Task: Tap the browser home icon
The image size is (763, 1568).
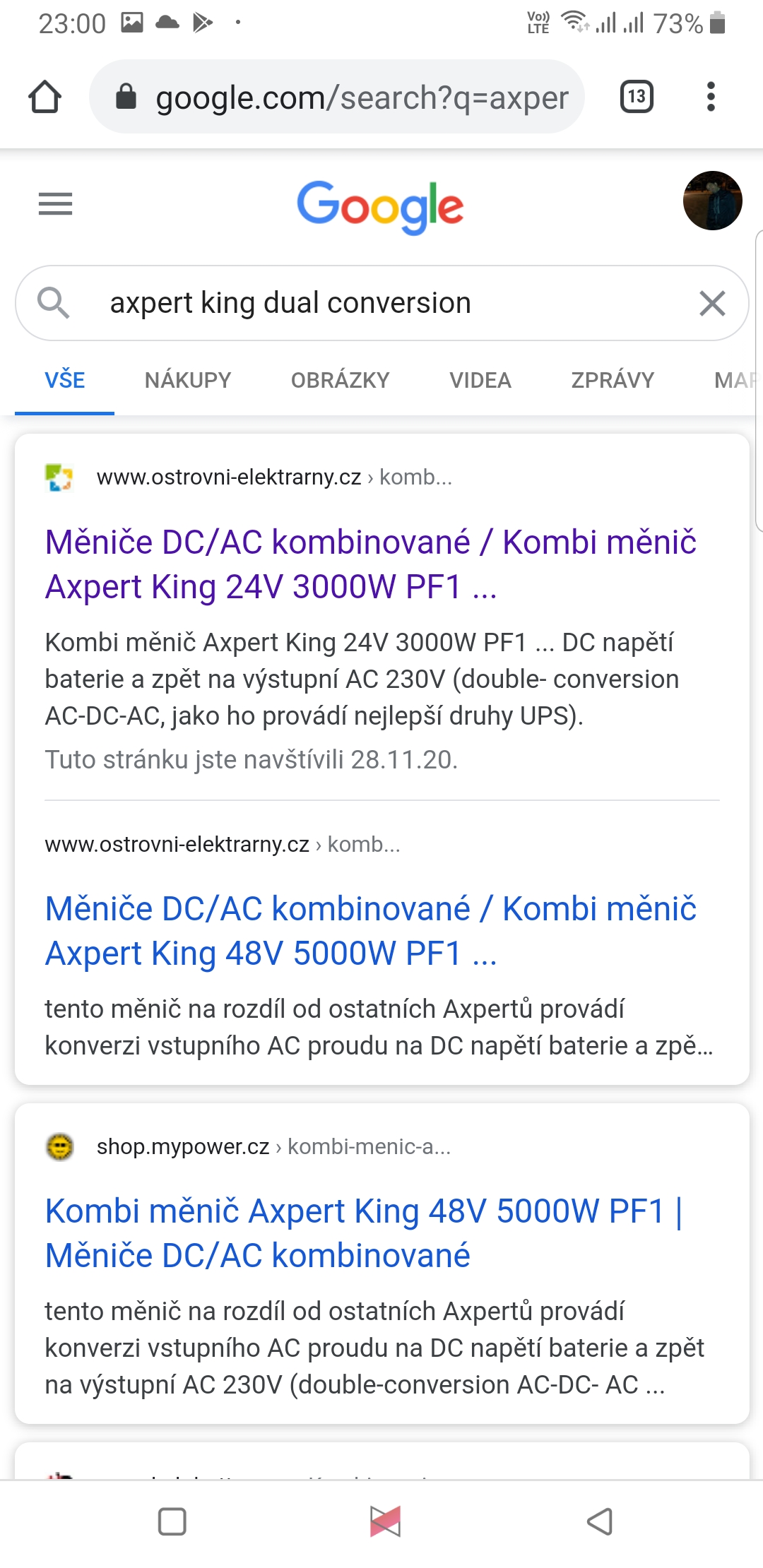Action: click(45, 97)
